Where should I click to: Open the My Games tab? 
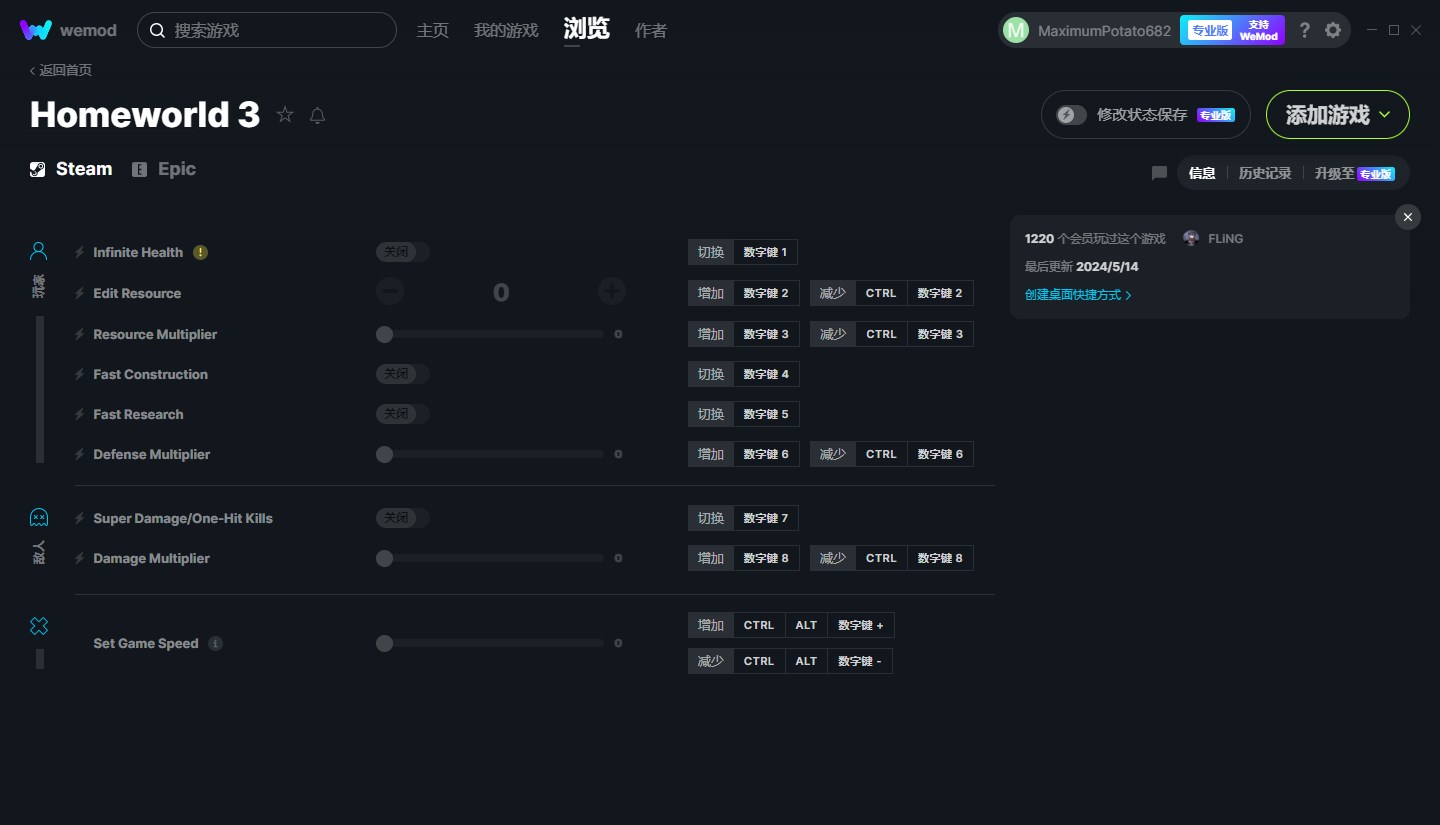[506, 30]
